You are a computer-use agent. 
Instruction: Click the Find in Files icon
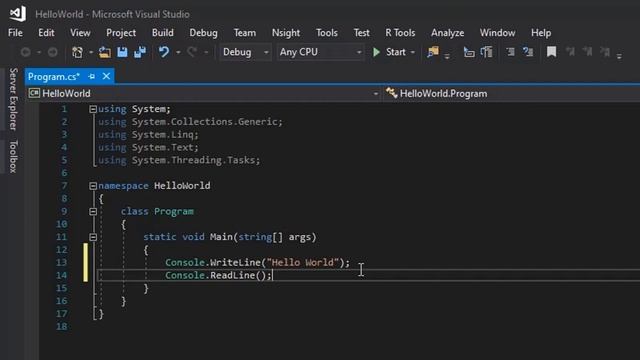point(433,52)
